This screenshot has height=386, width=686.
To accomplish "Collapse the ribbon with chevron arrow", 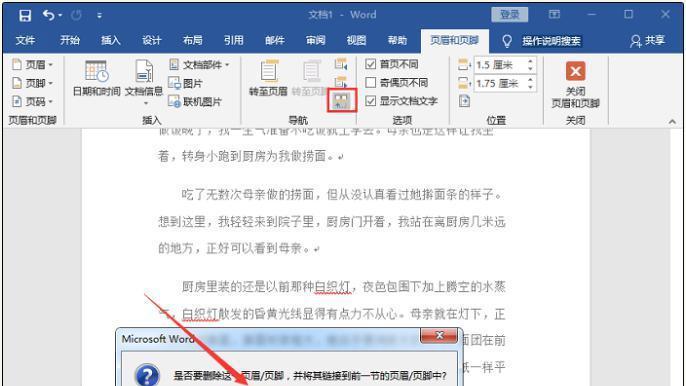I will click(x=672, y=122).
